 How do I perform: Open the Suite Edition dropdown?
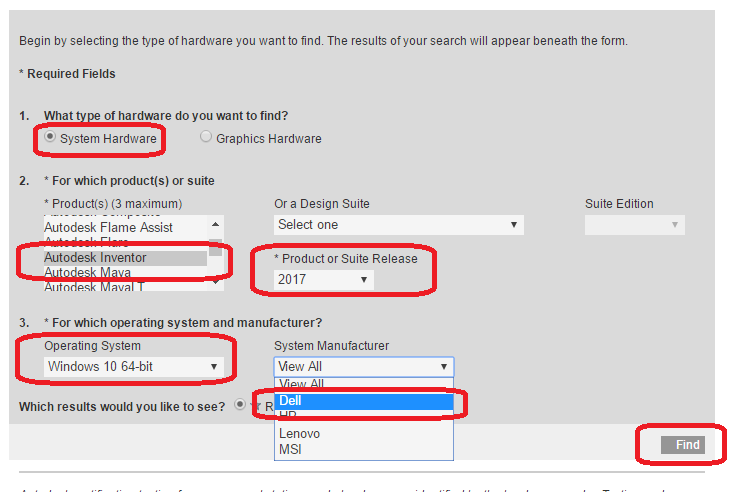click(635, 225)
